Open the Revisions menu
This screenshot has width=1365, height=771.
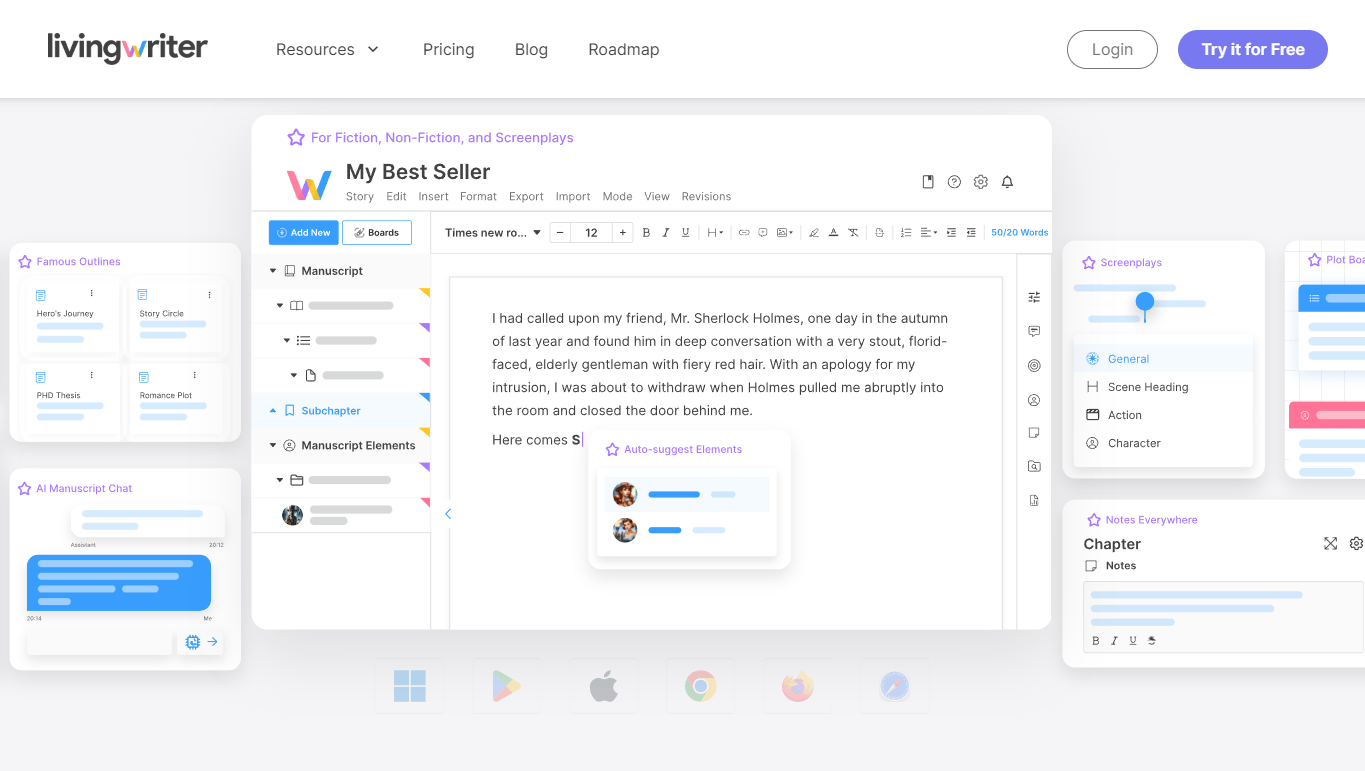(x=706, y=196)
